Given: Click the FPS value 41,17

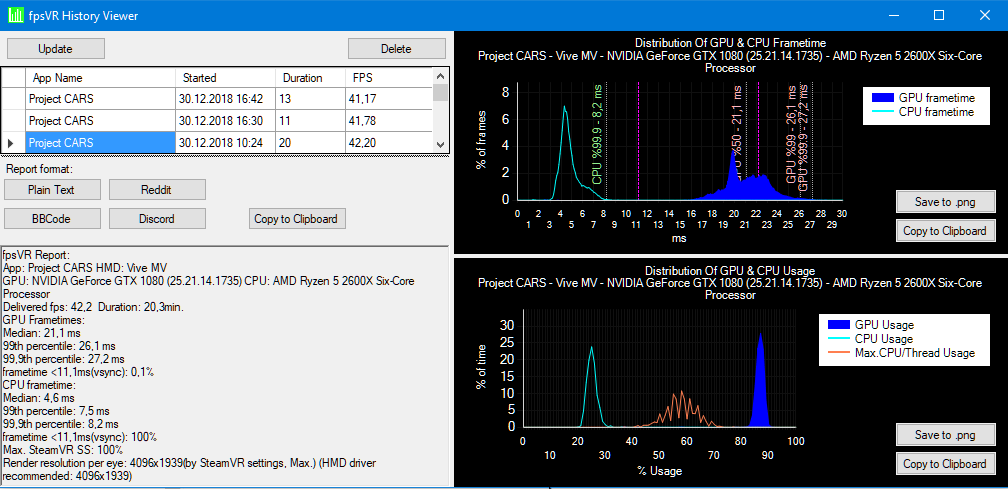Looking at the screenshot, I should 390,99.
